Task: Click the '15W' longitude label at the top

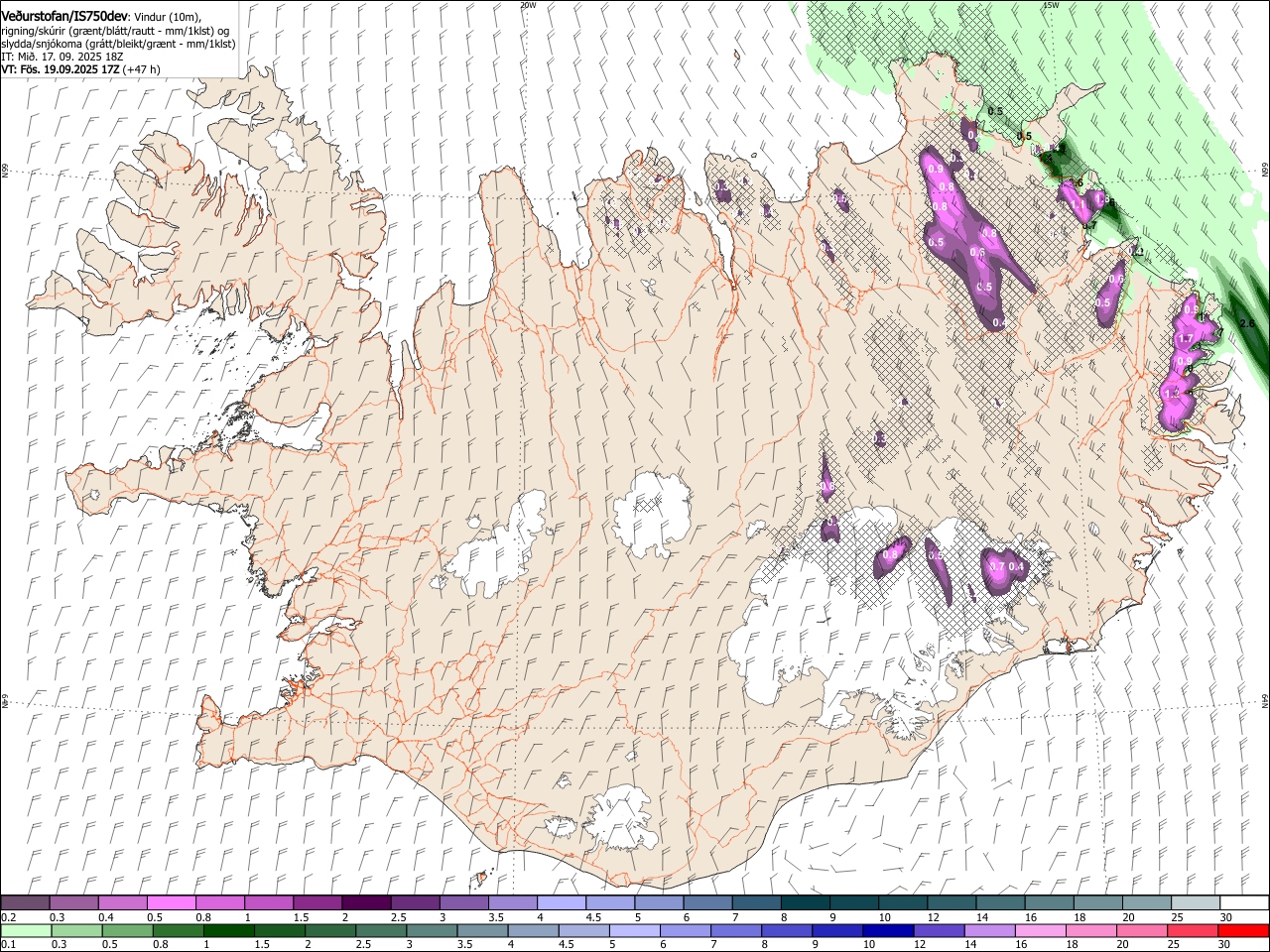Action: click(x=1051, y=5)
